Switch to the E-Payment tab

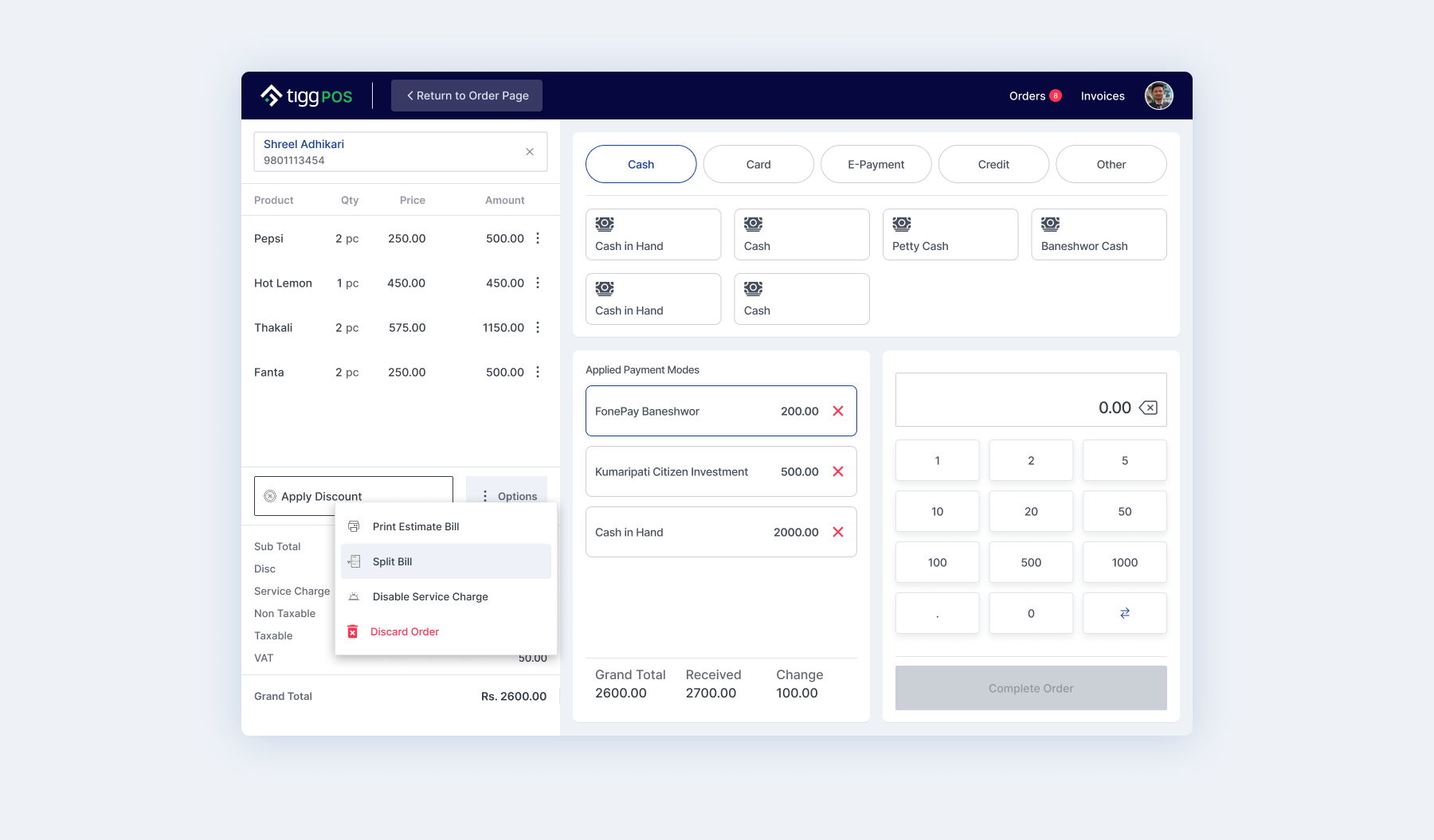(876, 164)
